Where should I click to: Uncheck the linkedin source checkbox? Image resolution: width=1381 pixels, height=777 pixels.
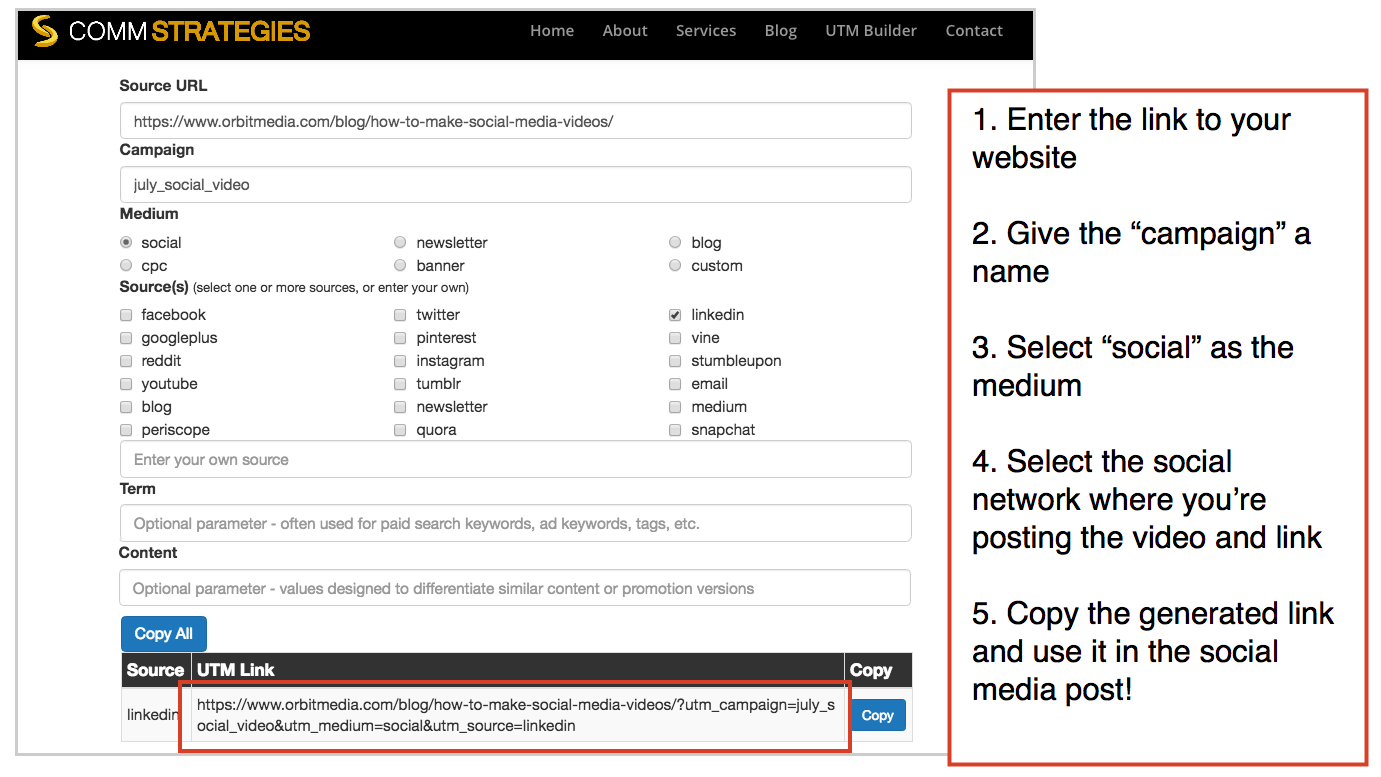point(675,315)
